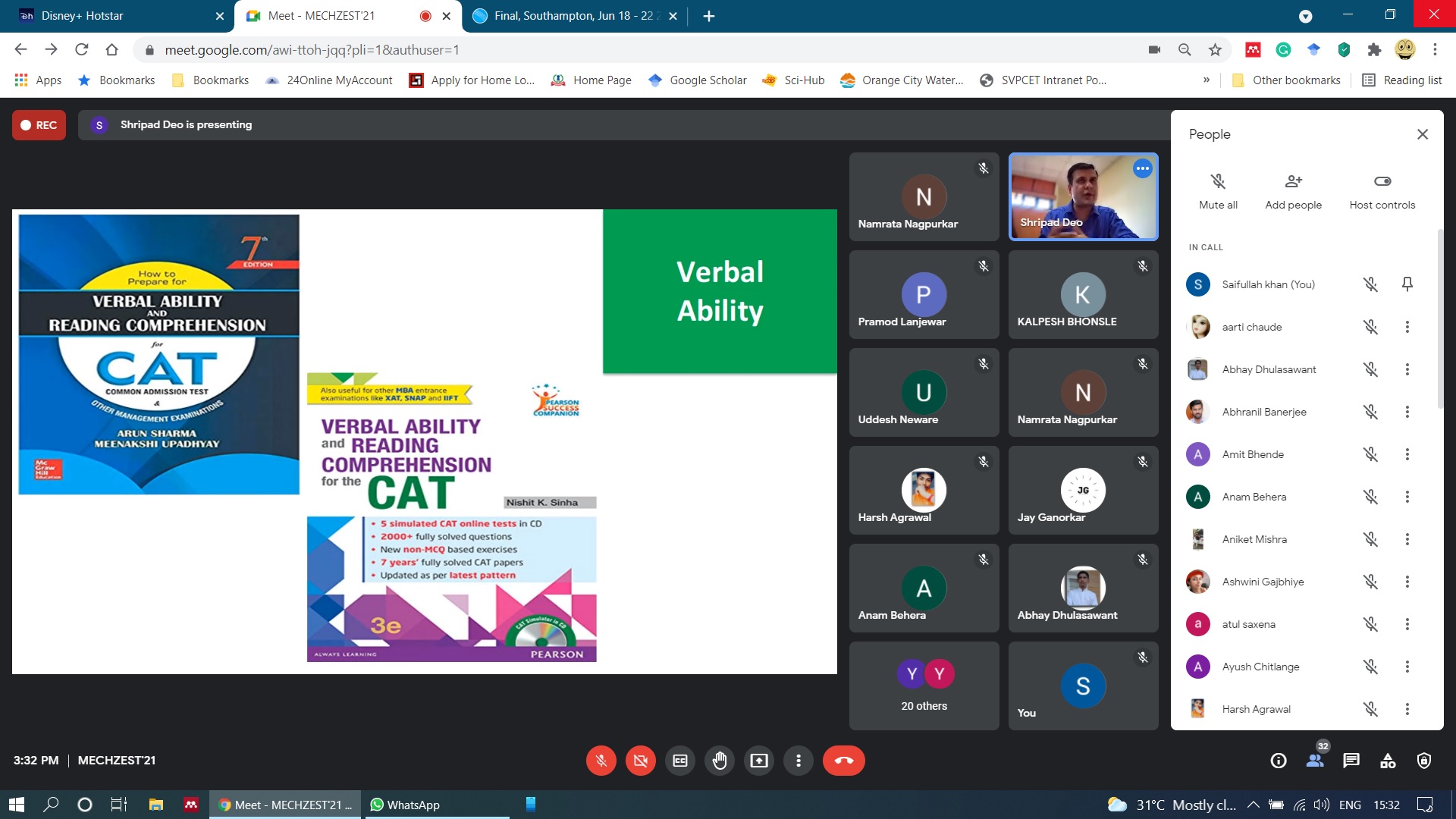Toggle microphone in the call controls
Image resolution: width=1456 pixels, height=819 pixels.
pos(601,761)
